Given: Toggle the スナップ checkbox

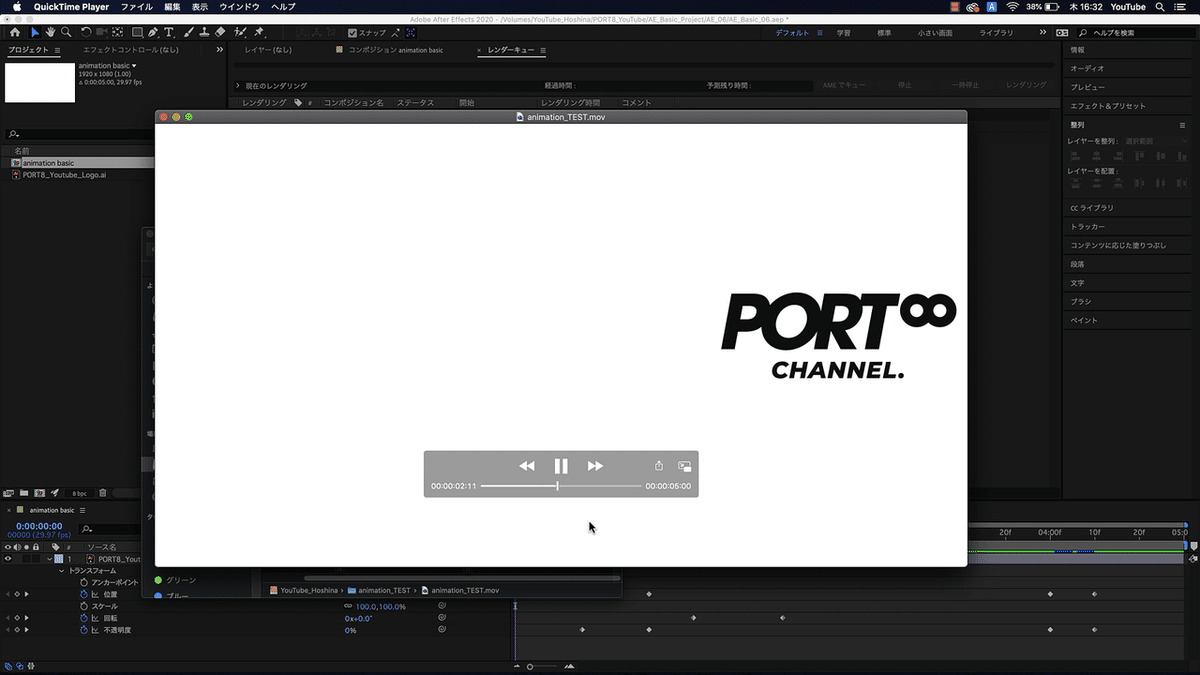Looking at the screenshot, I should pos(352,33).
